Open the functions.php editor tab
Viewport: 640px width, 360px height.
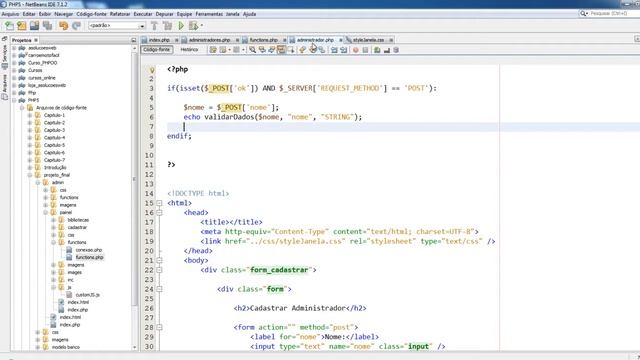click(x=263, y=40)
